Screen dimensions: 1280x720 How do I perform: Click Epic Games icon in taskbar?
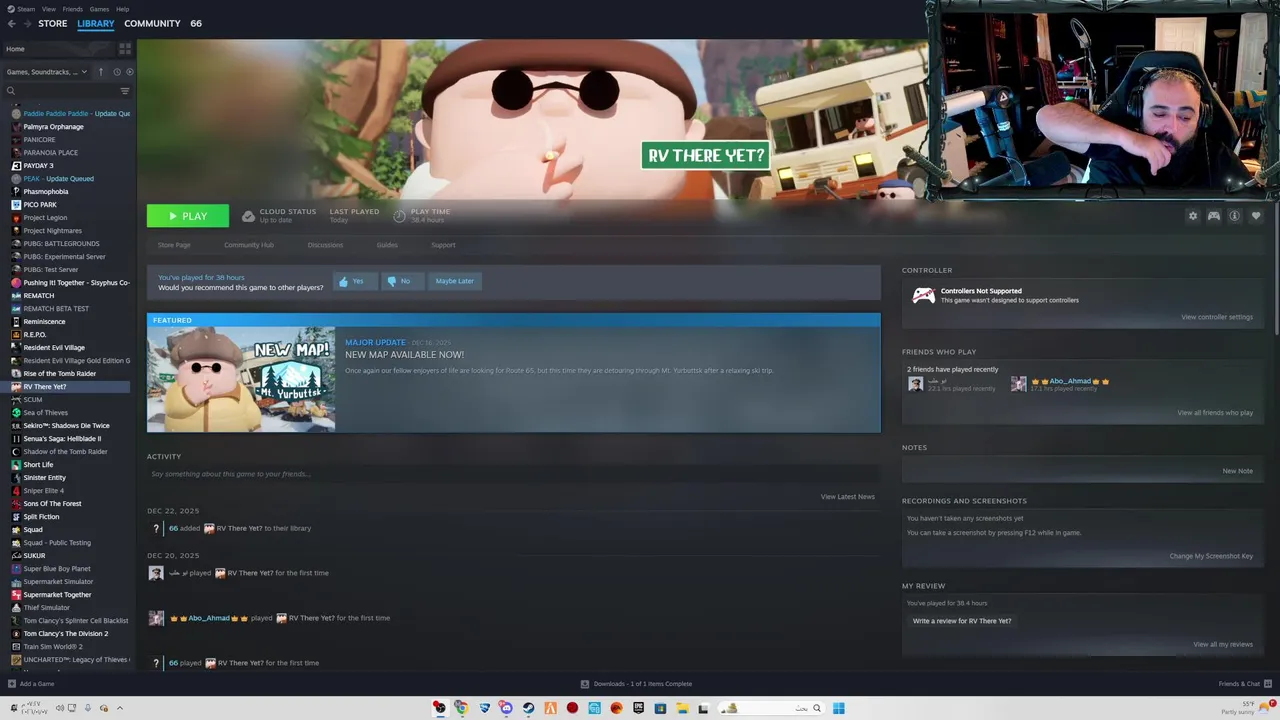click(638, 708)
